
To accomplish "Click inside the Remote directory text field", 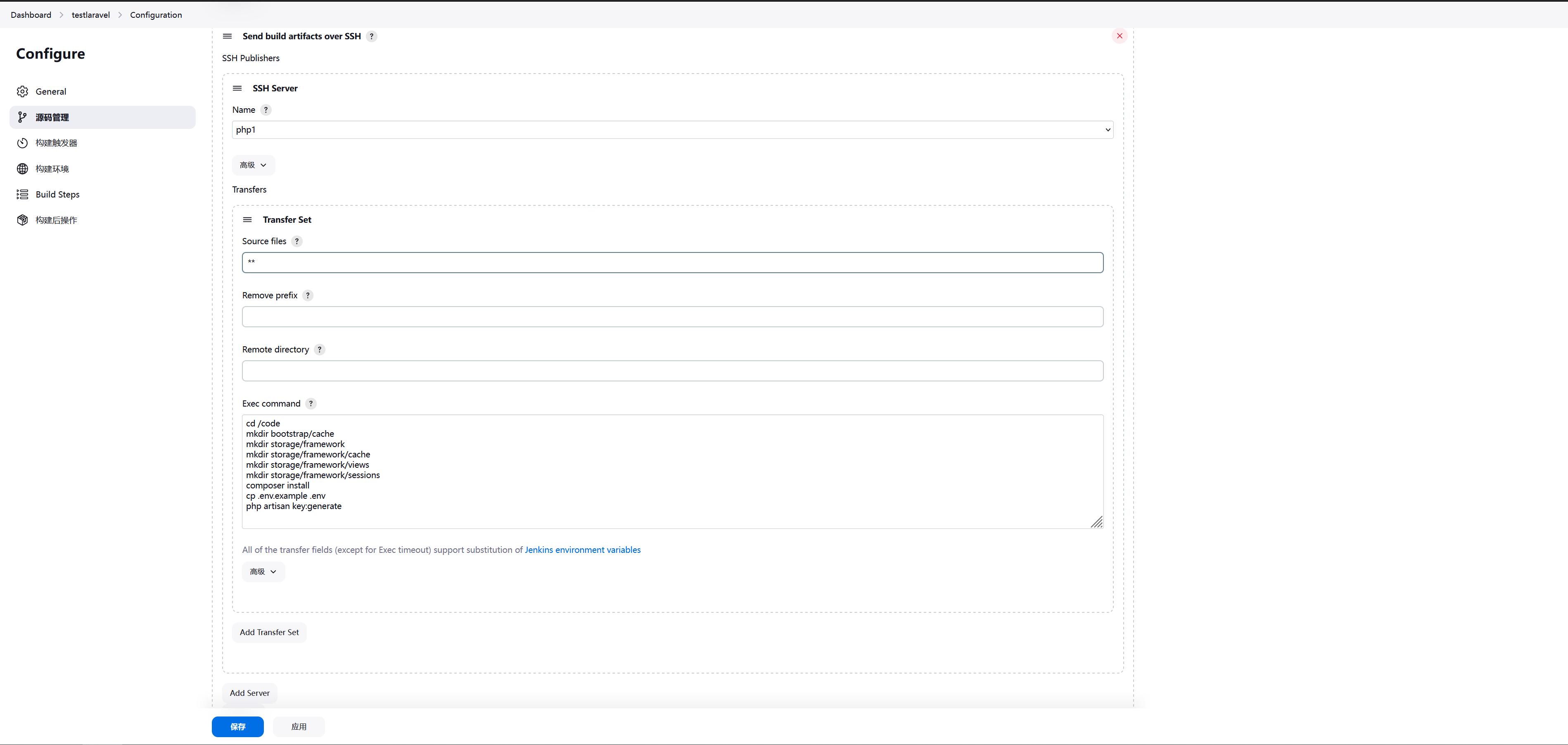I will 672,371.
